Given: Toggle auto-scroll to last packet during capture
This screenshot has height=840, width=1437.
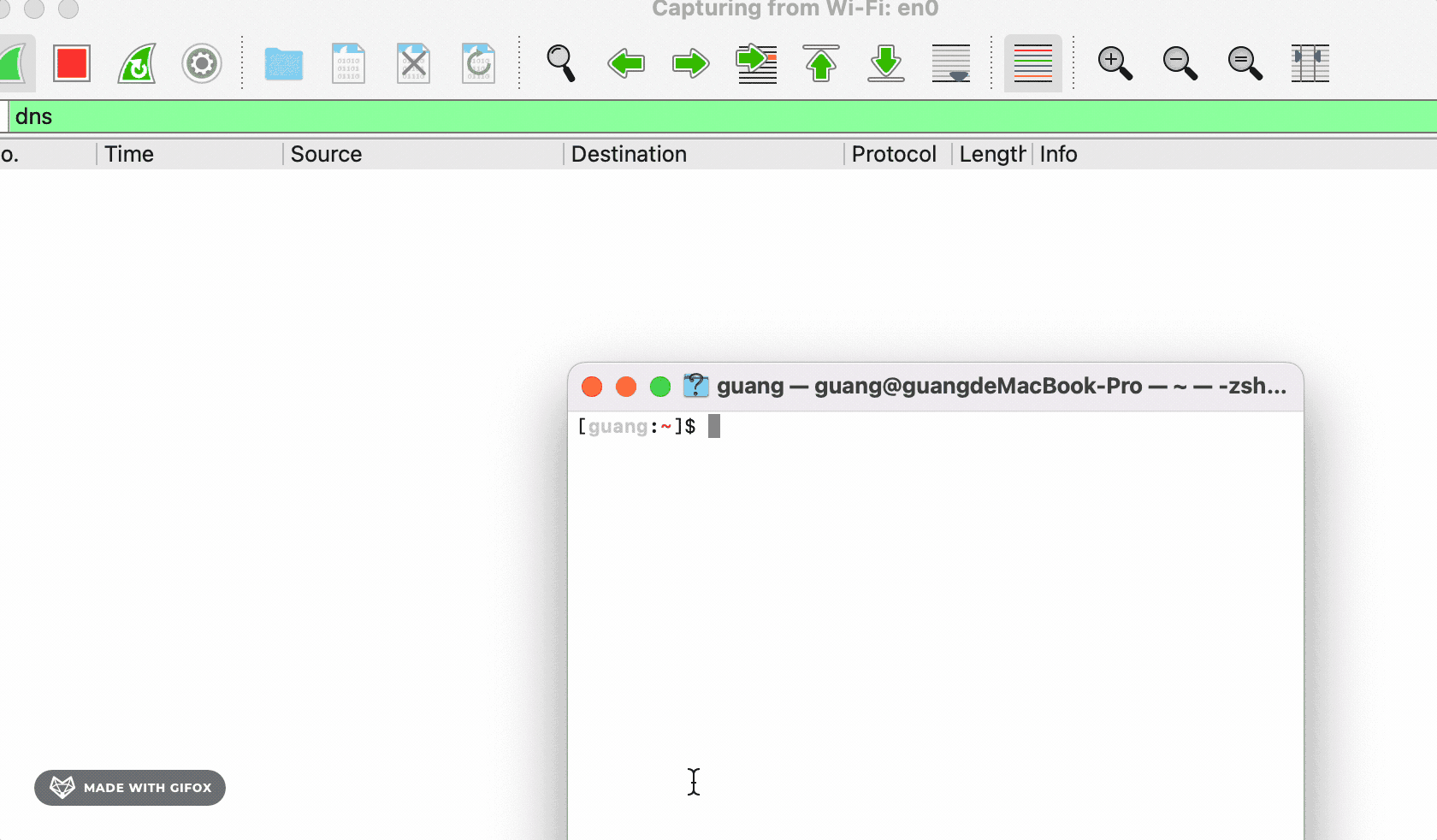Looking at the screenshot, I should tap(951, 63).
